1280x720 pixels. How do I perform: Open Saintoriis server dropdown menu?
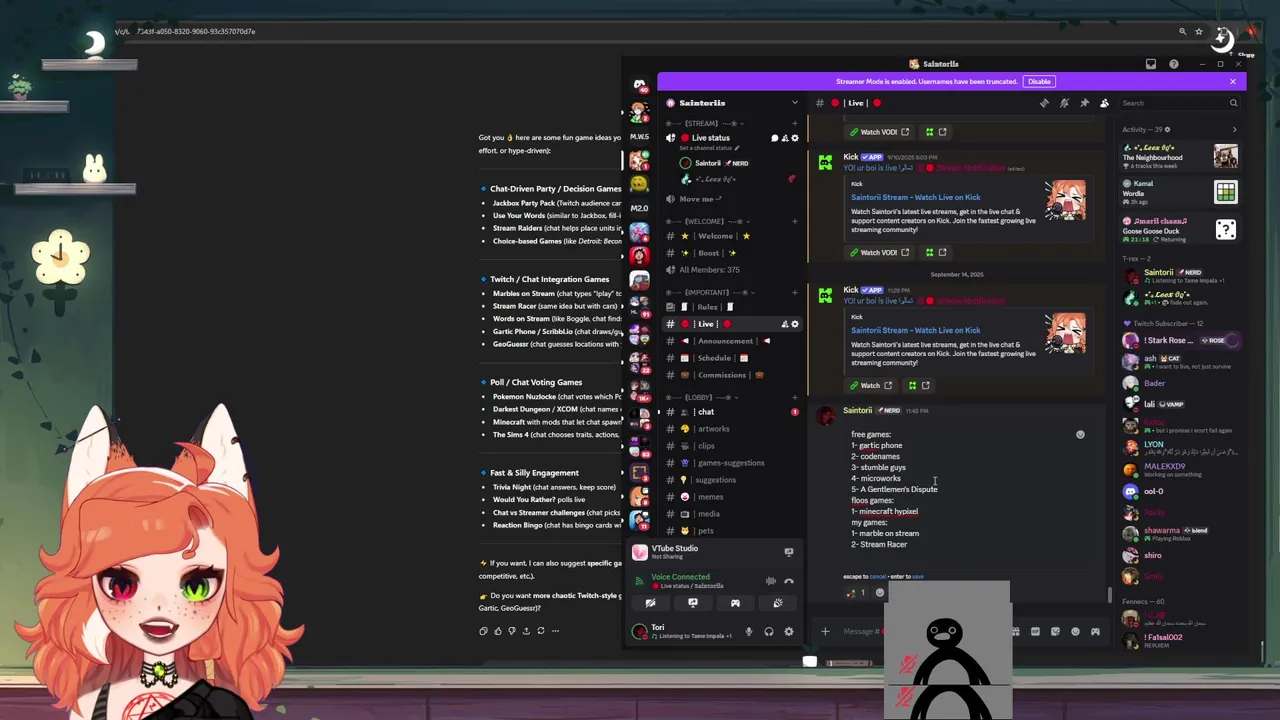pyautogui.click(x=795, y=103)
